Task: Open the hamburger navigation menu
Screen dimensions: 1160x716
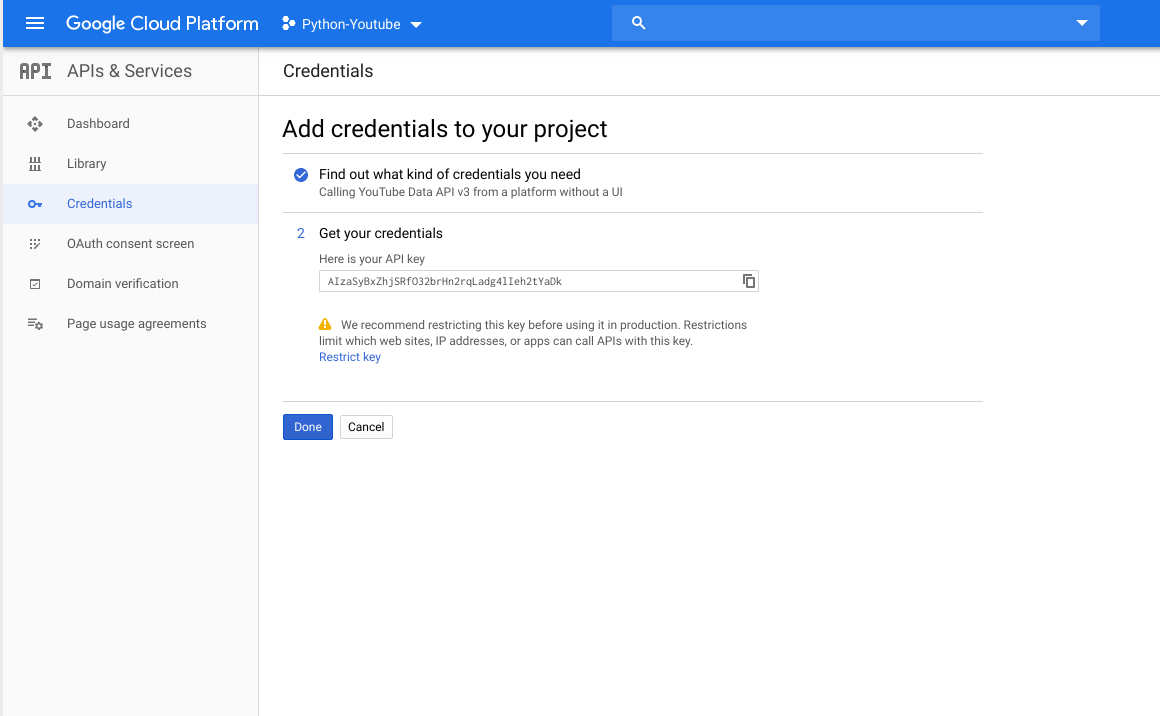Action: (35, 24)
